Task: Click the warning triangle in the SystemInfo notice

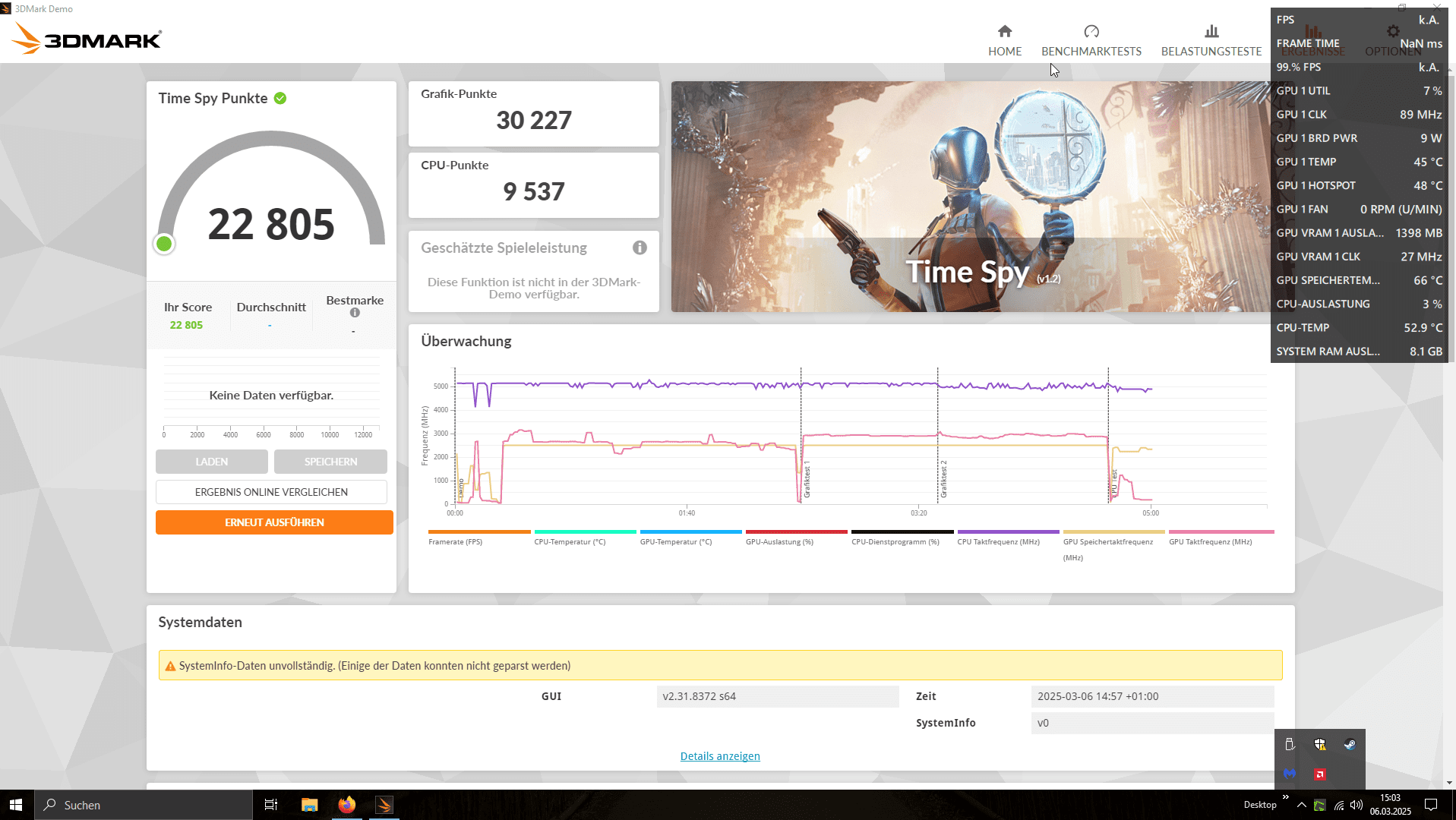Action: (170, 666)
